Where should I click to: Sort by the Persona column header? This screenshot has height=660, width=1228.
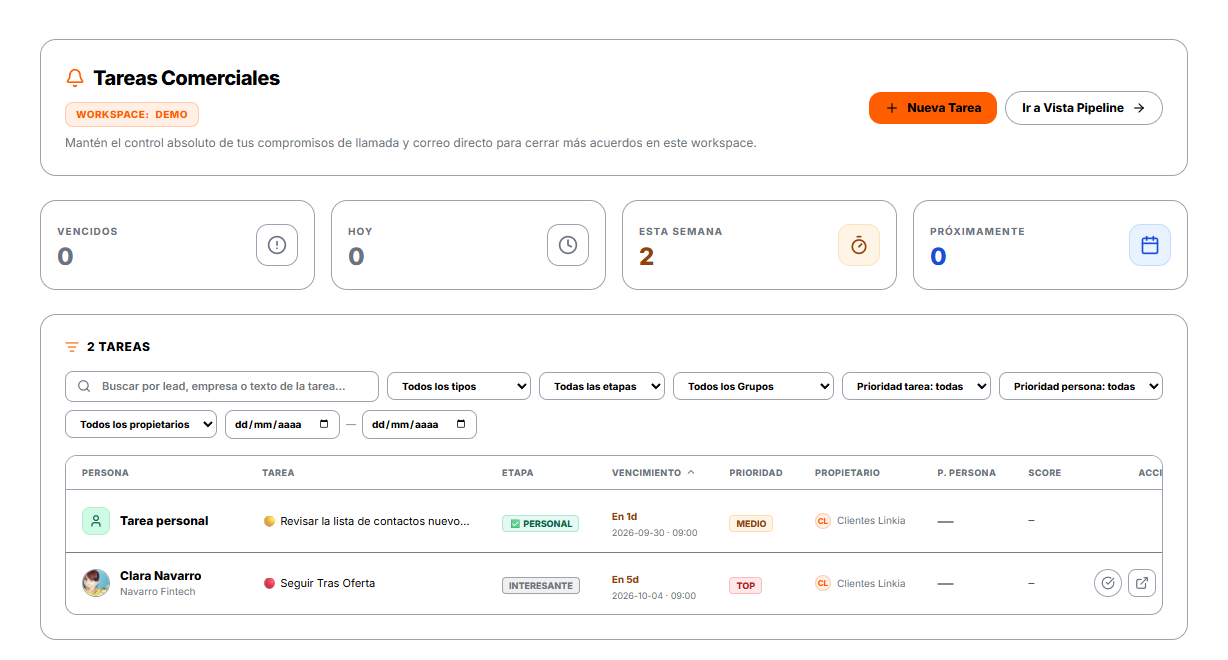pyautogui.click(x=105, y=473)
